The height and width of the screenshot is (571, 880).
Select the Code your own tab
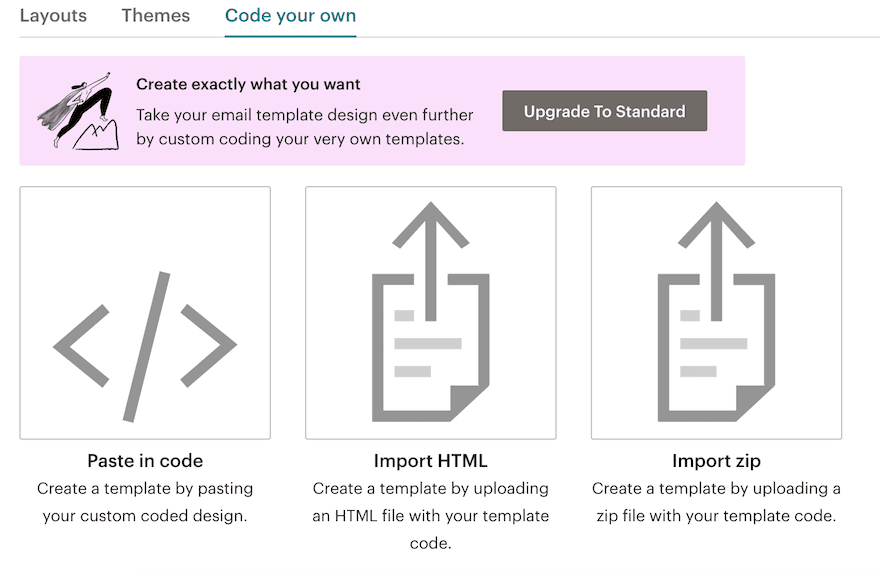point(290,16)
